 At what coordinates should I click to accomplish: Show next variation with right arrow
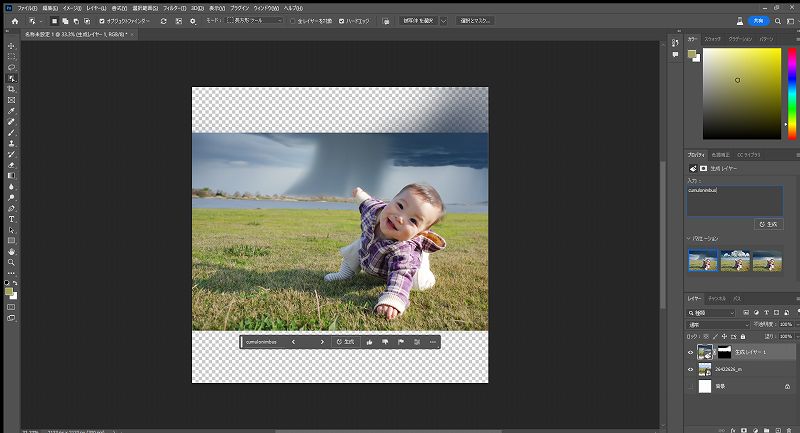pyautogui.click(x=322, y=342)
